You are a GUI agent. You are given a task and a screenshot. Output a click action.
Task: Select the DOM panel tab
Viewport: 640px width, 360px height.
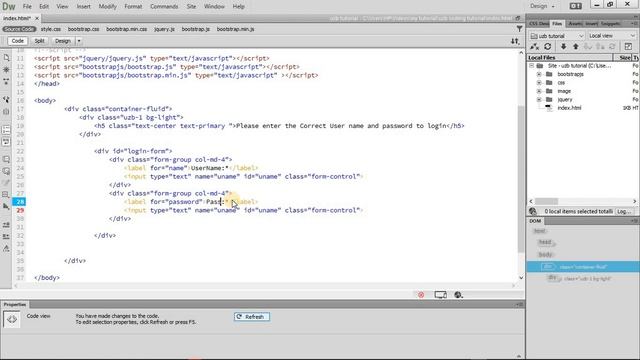pyautogui.click(x=535, y=221)
